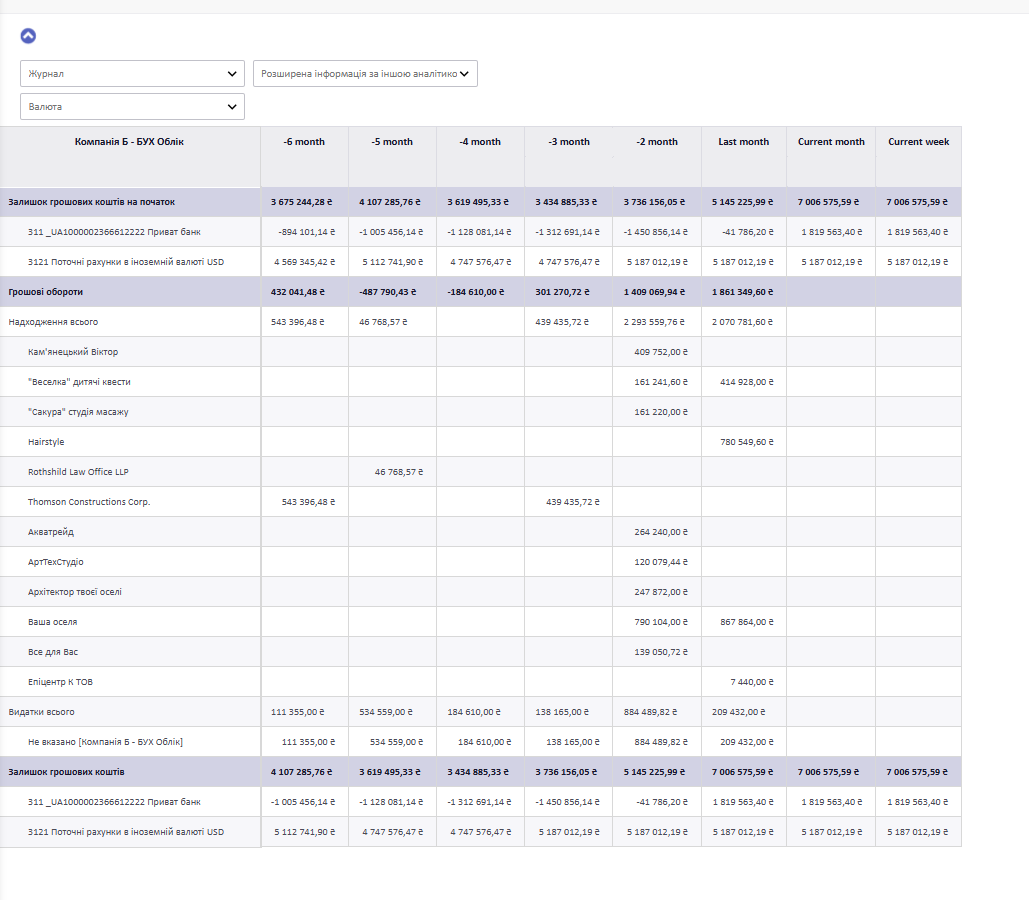Click the Ваша оселя row label
Screen dimensions: 1029x900
tap(52, 622)
